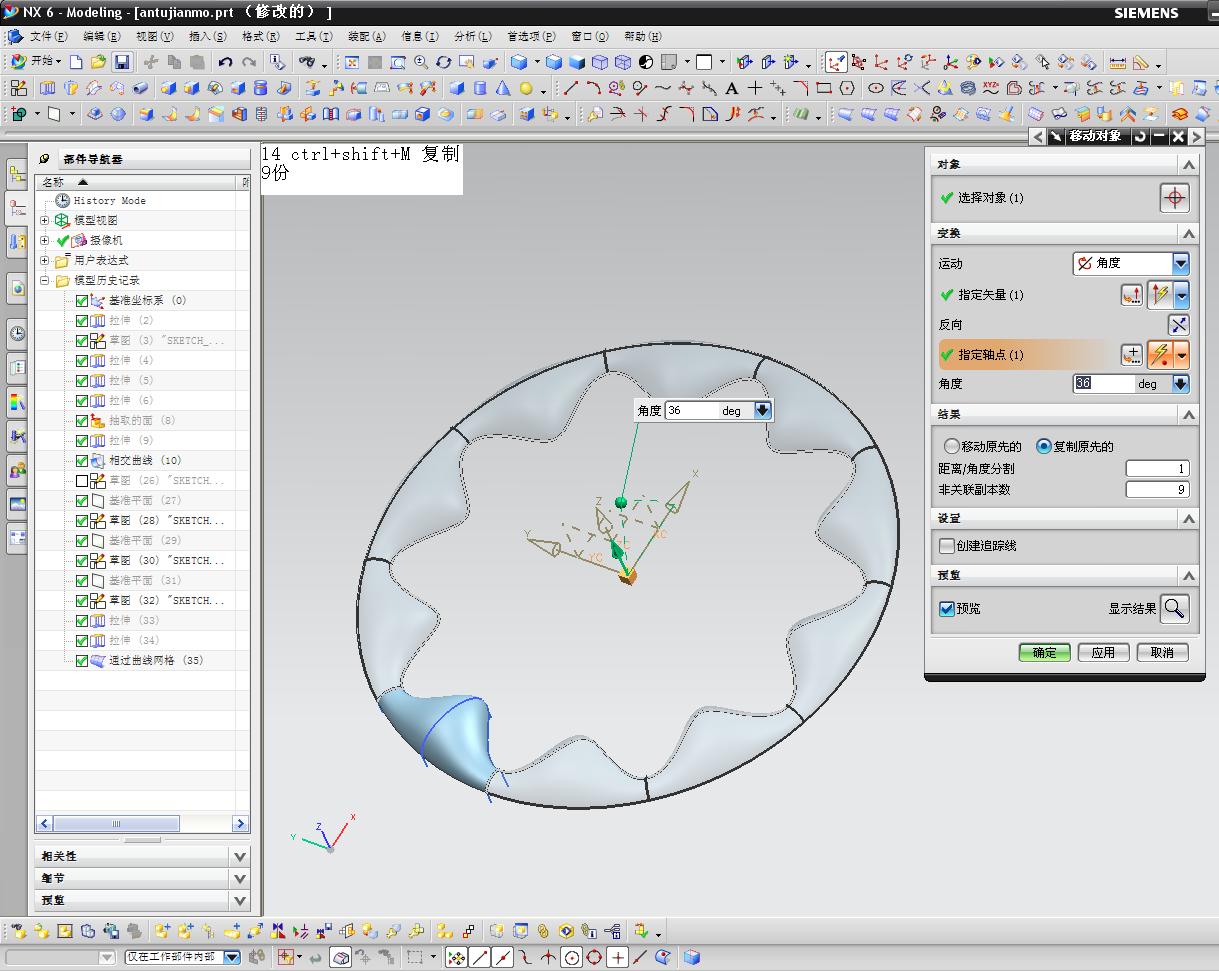This screenshot has height=971, width=1219.
Task: Click the Fit view icon
Action: (x=352, y=62)
